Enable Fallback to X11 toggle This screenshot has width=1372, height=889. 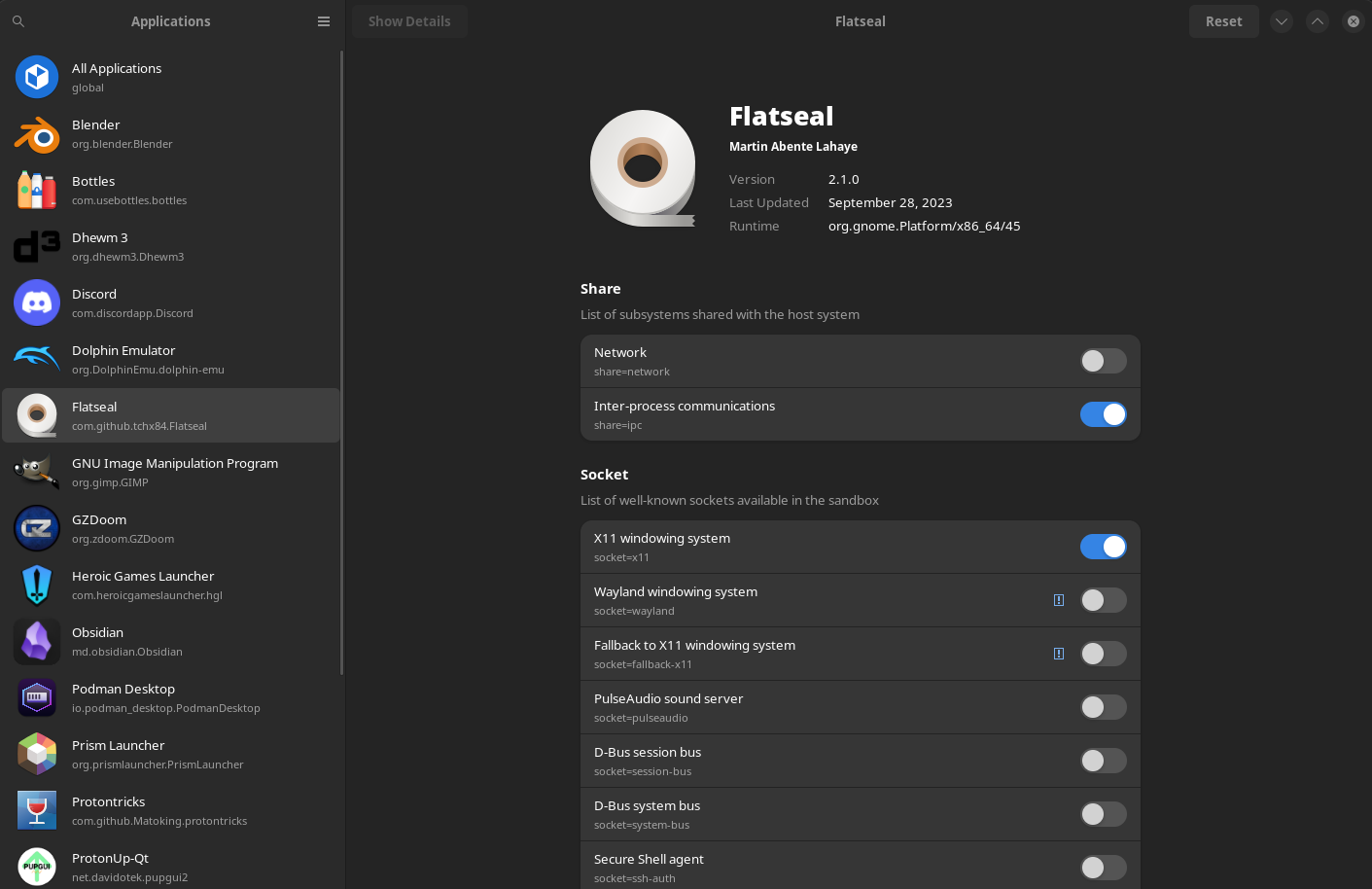point(1104,654)
